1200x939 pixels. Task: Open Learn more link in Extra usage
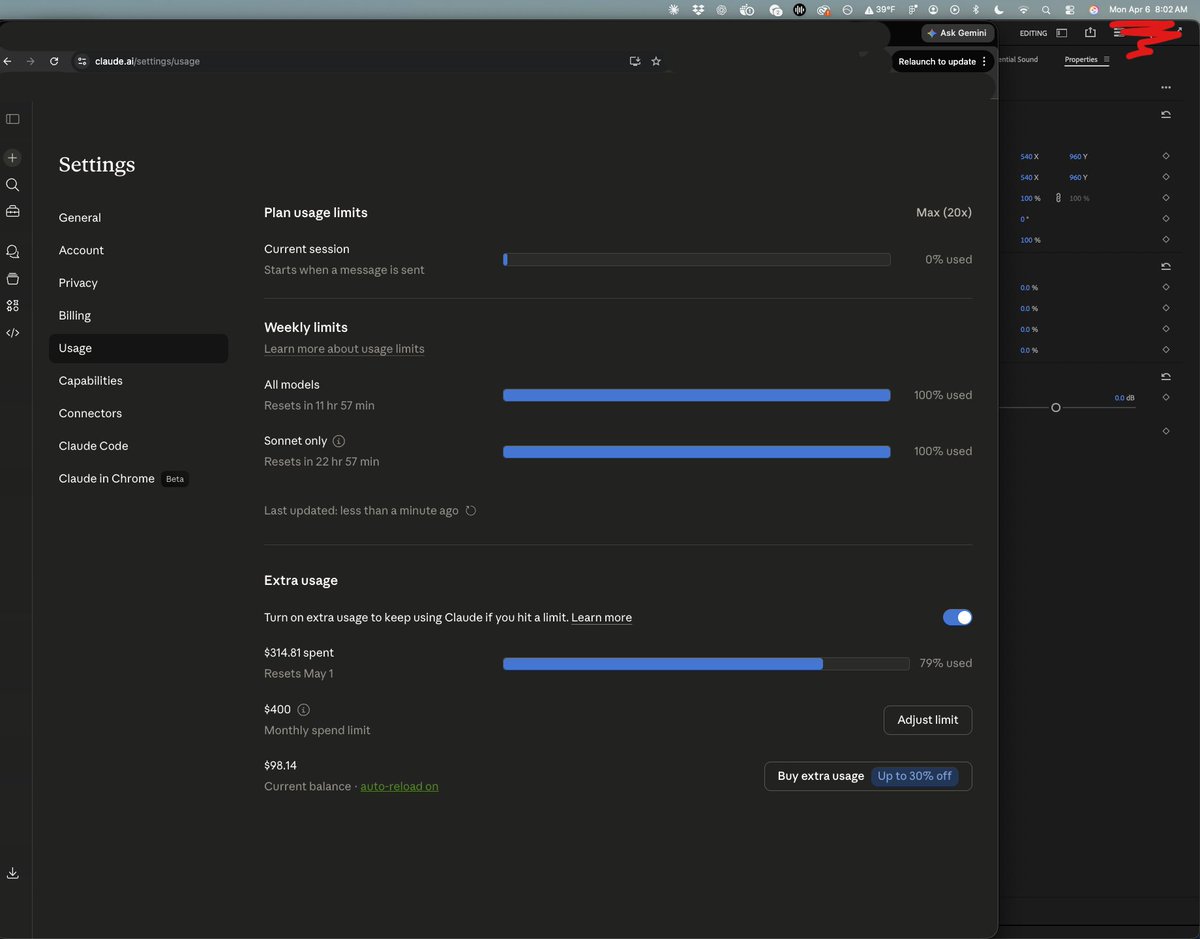(601, 618)
